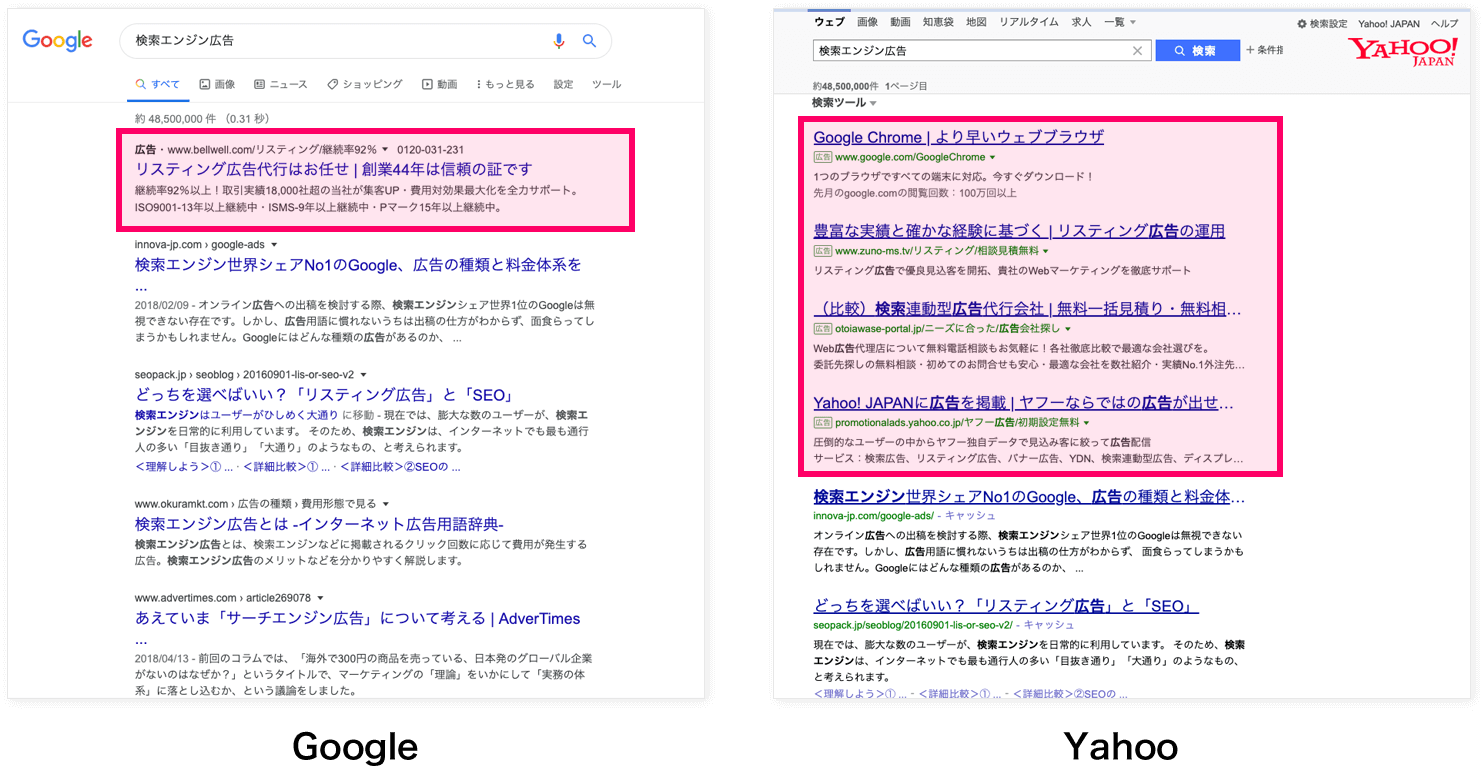This screenshot has height=766, width=1484.
Task: Open Yahoo result どっちを選べばいい？ リスティング広告とSEO
Action: (1005, 606)
